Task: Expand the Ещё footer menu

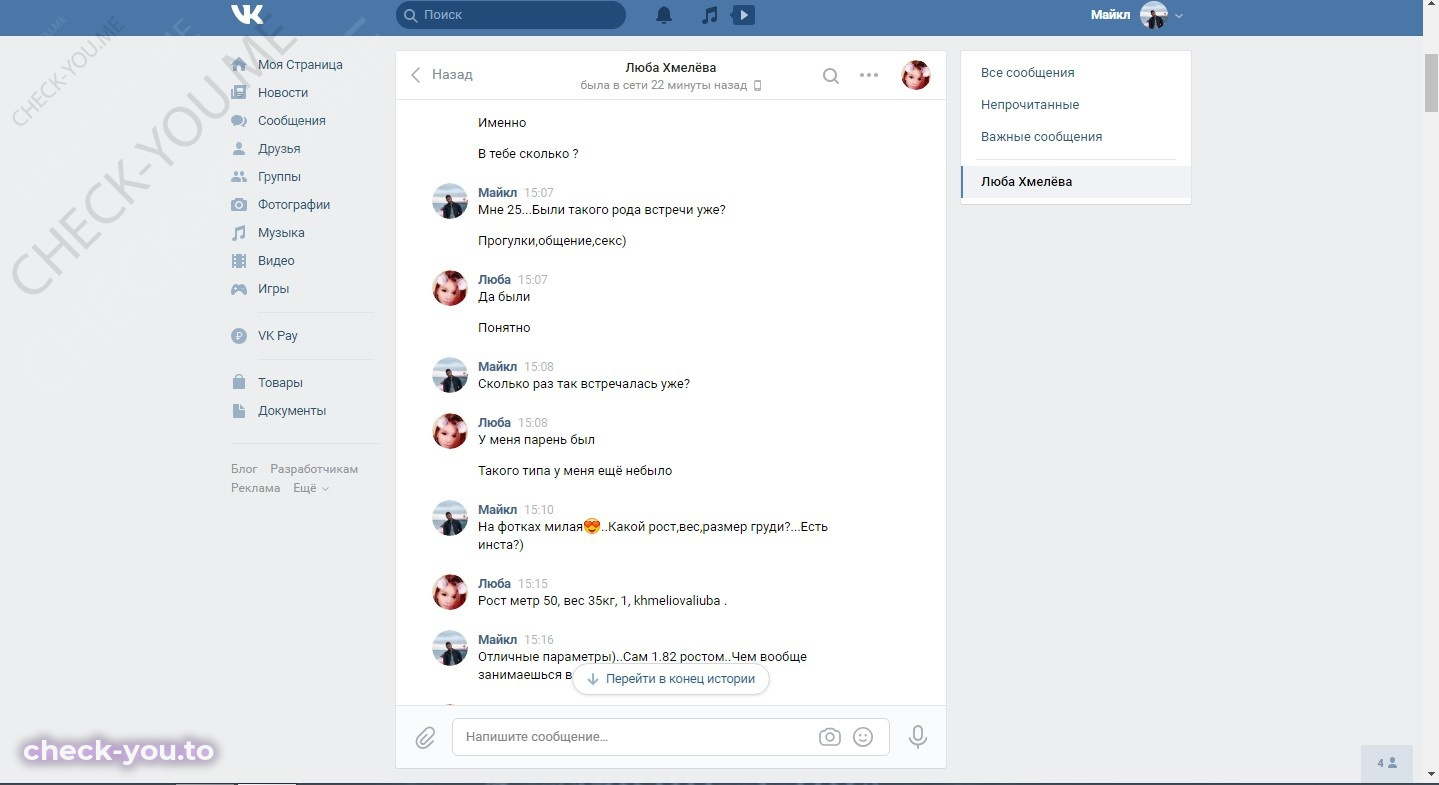Action: 310,488
